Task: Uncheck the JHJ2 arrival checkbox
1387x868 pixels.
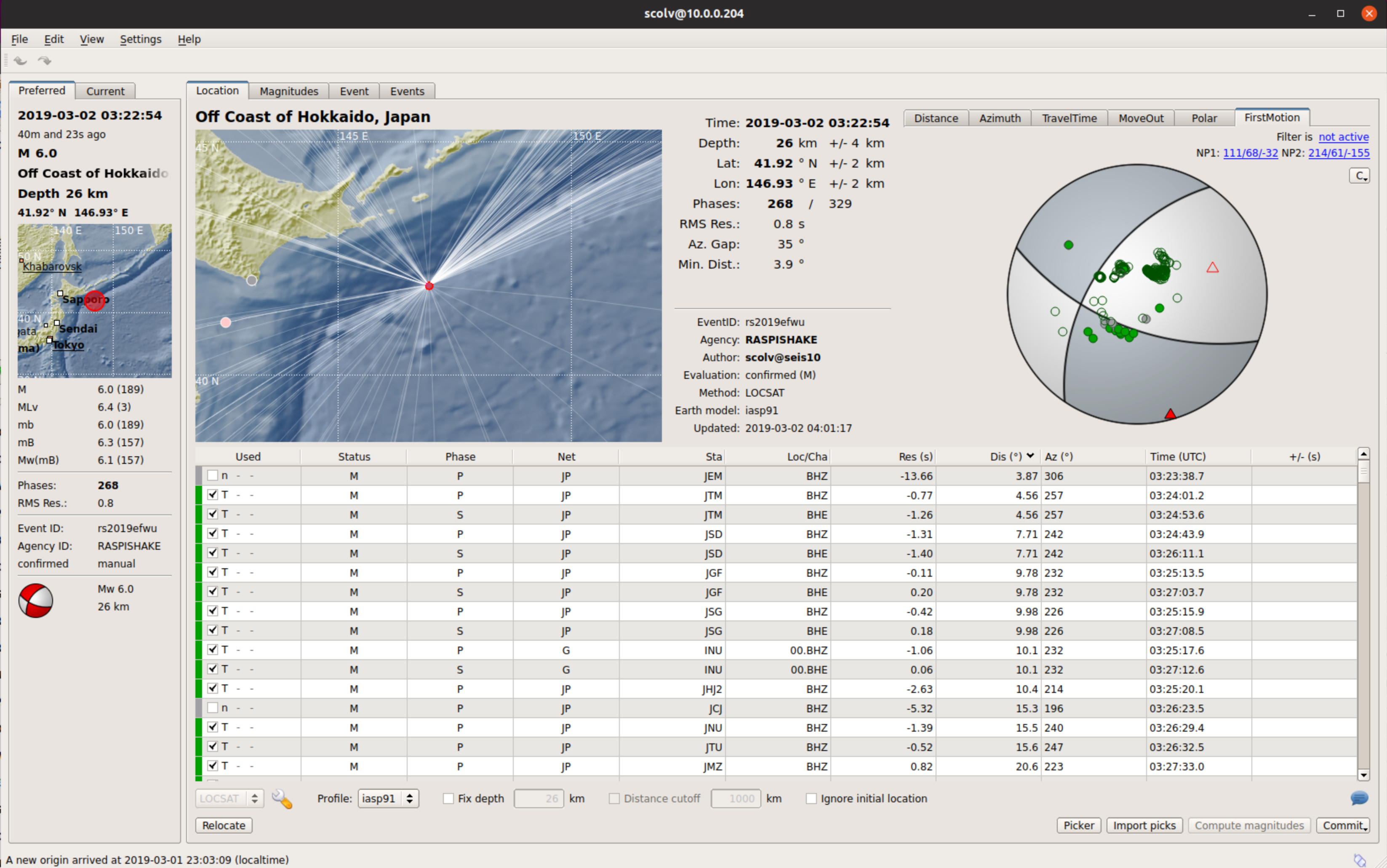Action: pyautogui.click(x=212, y=688)
